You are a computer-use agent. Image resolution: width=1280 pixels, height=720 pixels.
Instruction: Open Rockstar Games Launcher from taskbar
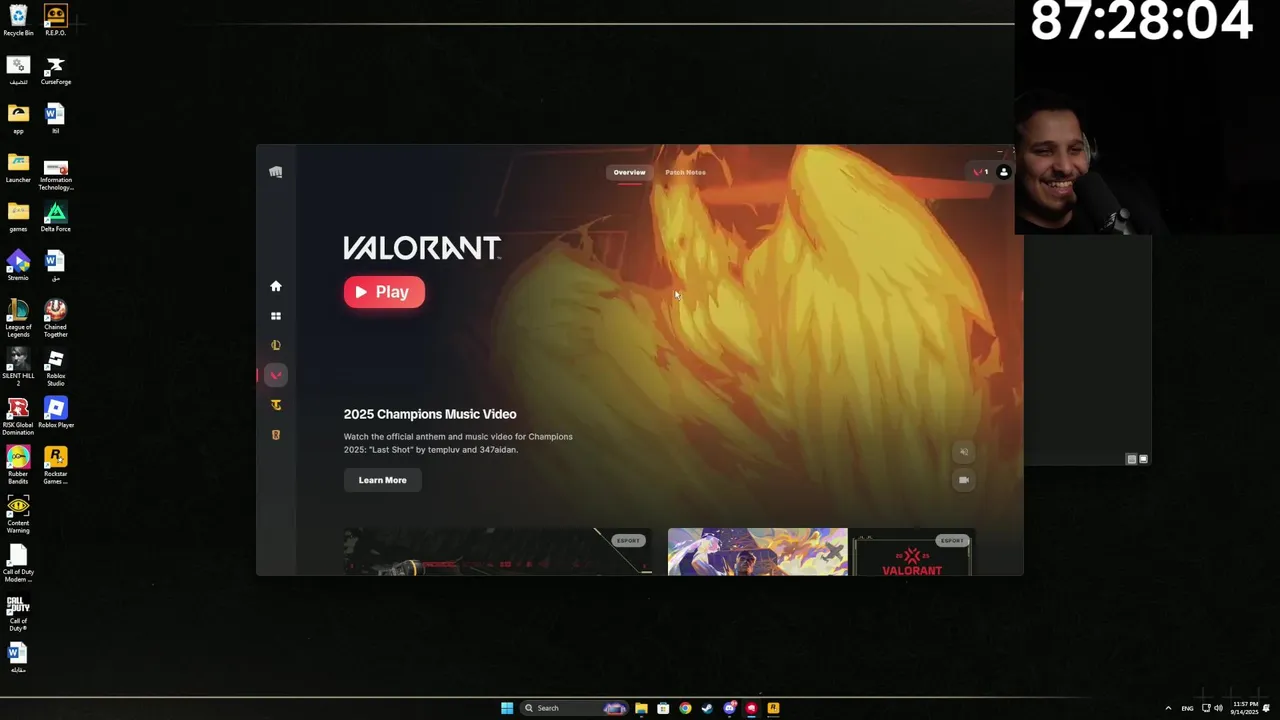click(x=773, y=708)
